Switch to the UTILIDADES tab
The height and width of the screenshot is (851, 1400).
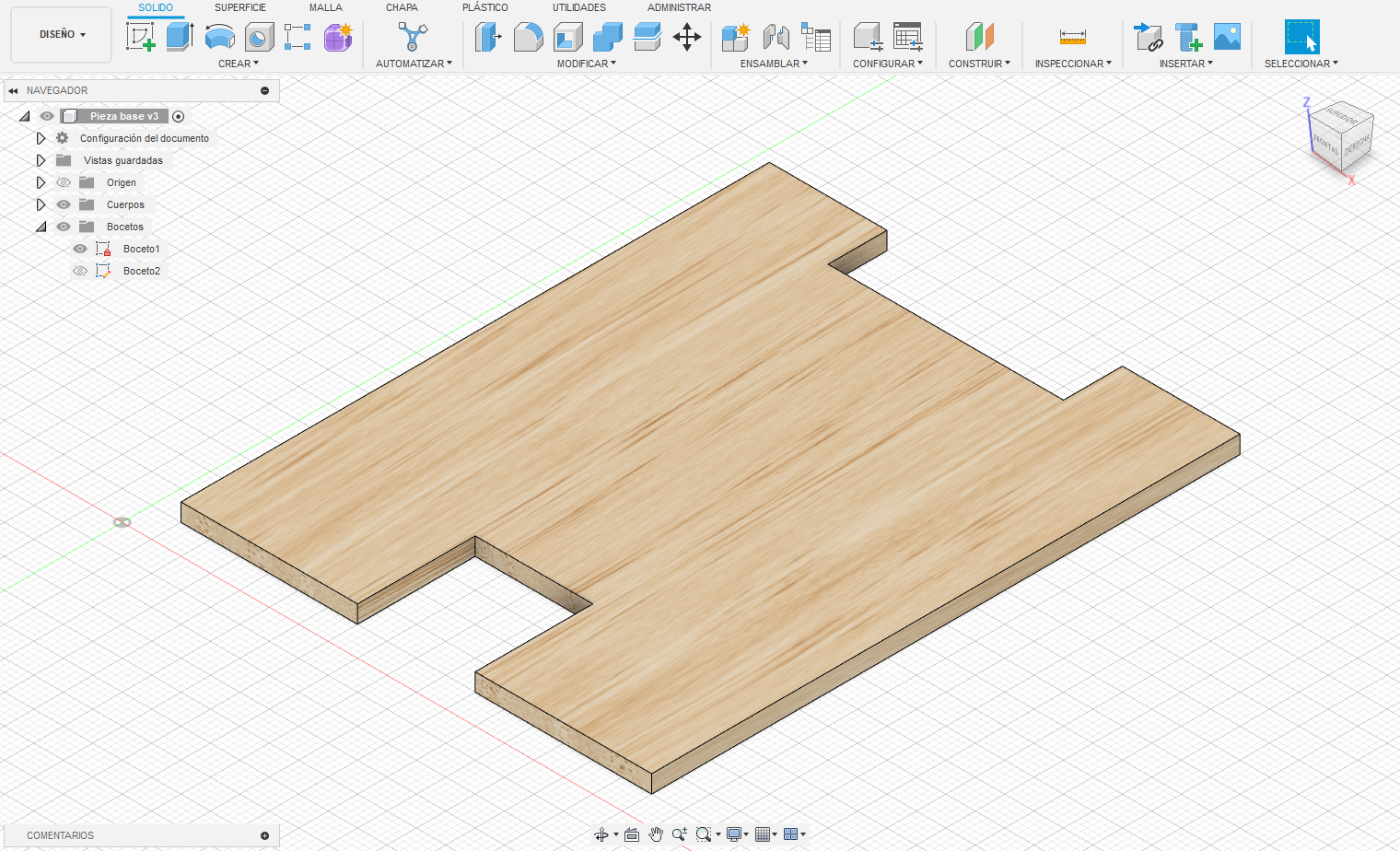(x=579, y=7)
